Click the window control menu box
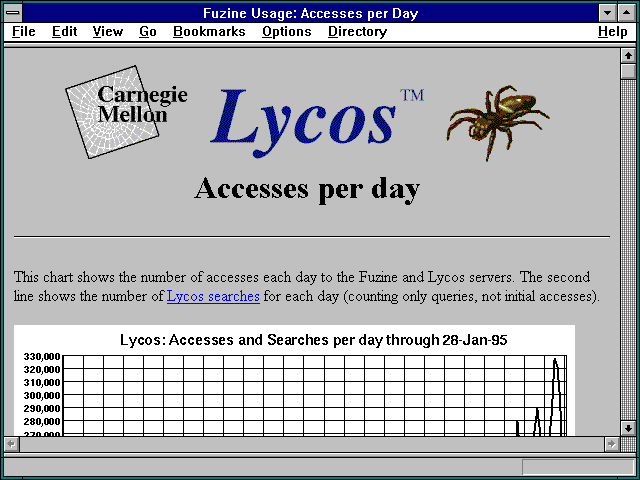 coord(13,13)
